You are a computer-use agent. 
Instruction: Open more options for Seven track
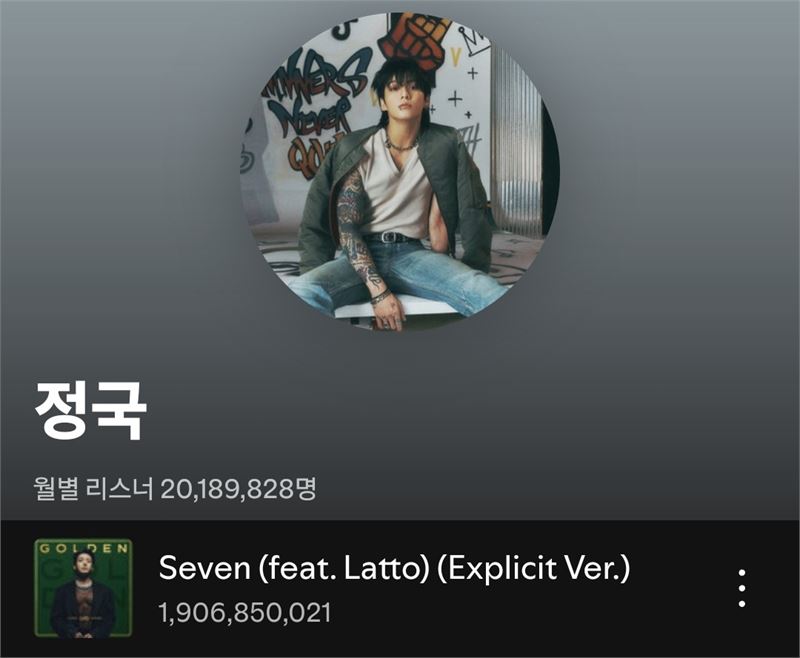tap(742, 588)
